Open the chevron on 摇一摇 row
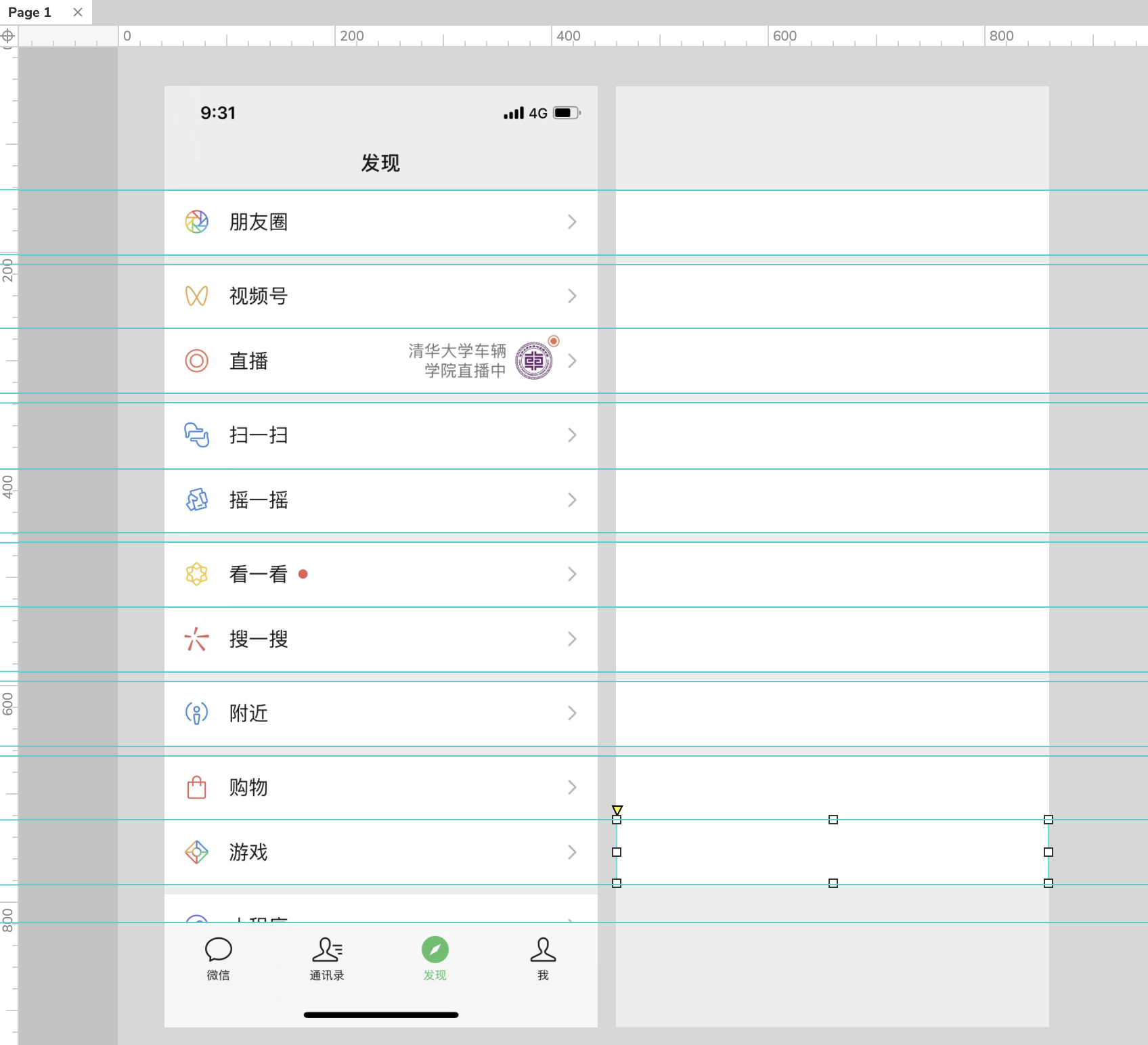 572,500
